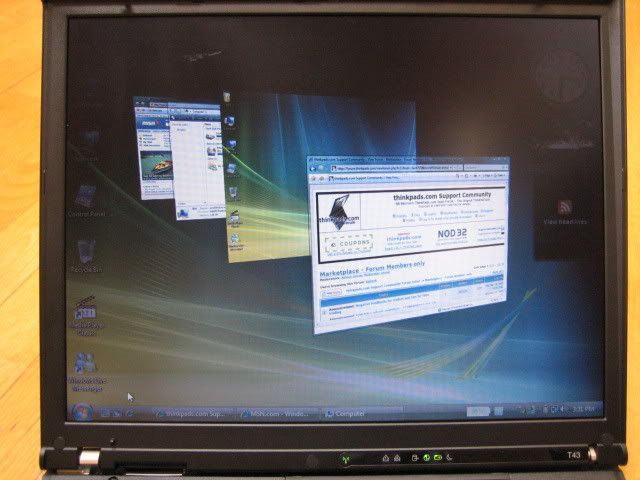The image size is (640, 480).
Task: Open the Windows Start orb
Action: [82, 412]
